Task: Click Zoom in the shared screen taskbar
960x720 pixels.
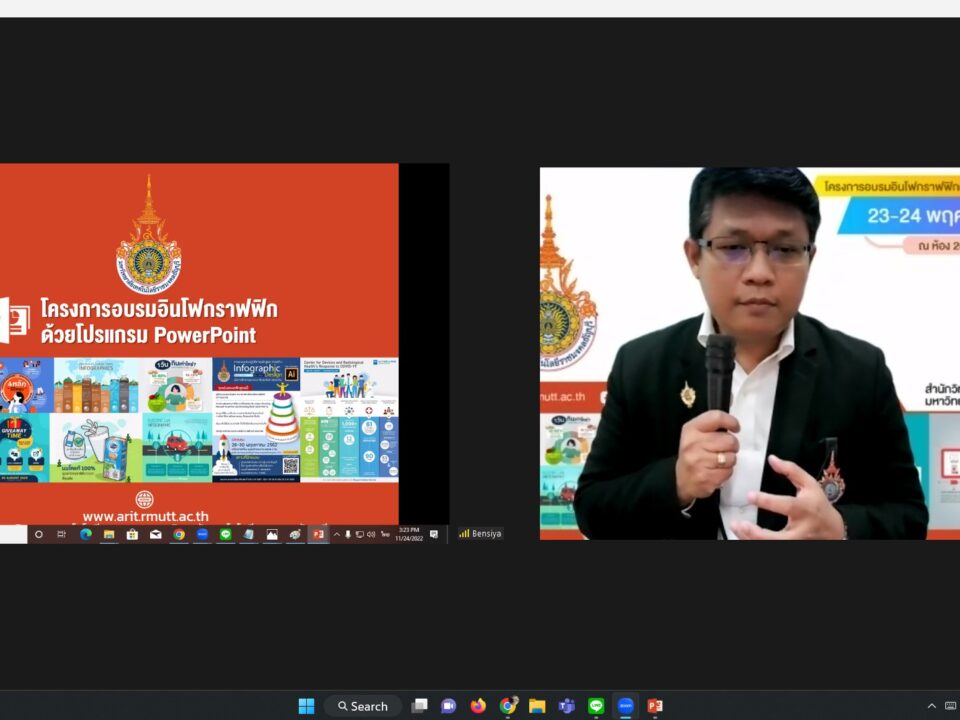Action: click(202, 534)
